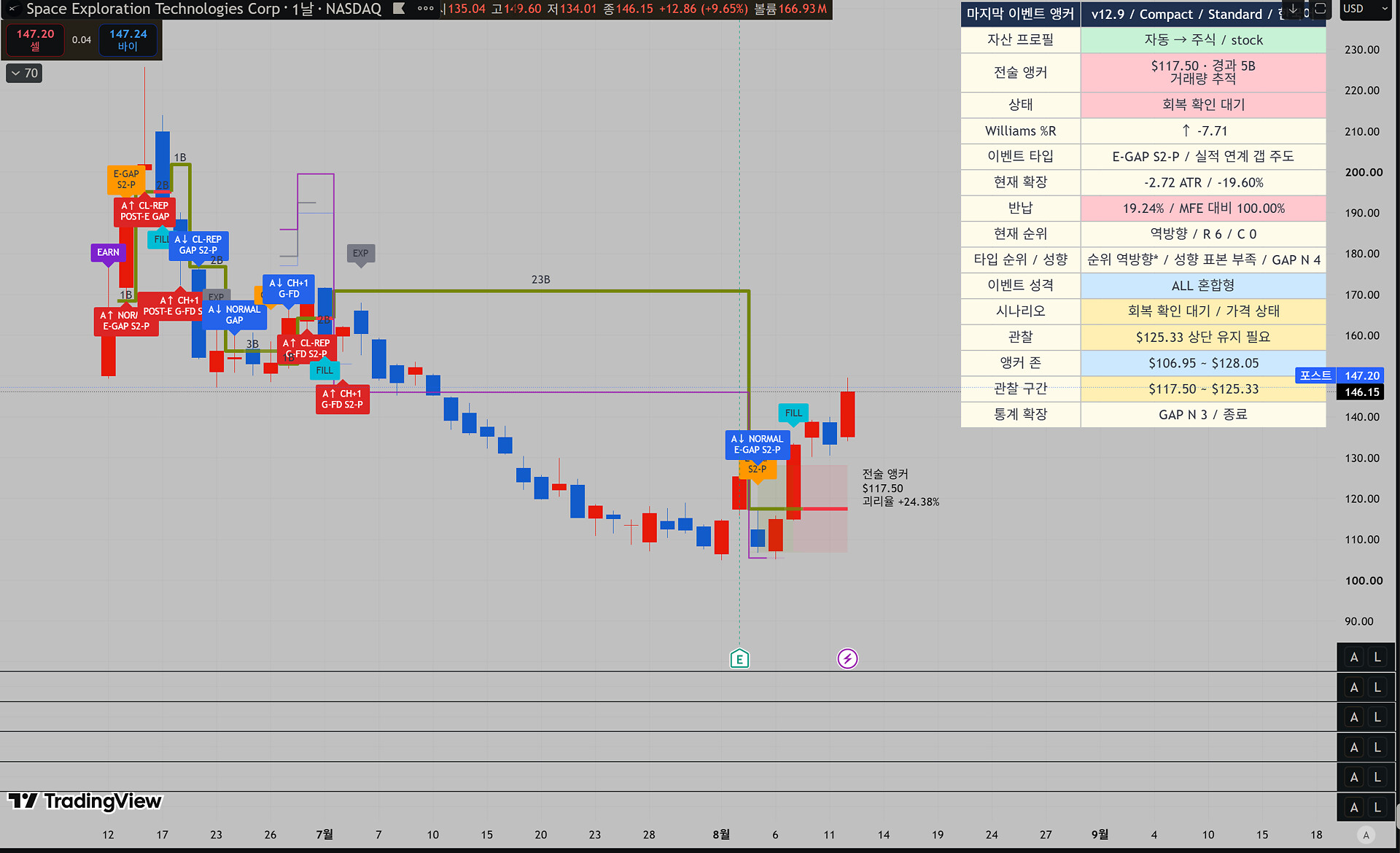Click the blue A↓ NORMAL E-GAP S2-P label
Screen dimensions: 1400x853
tap(757, 445)
